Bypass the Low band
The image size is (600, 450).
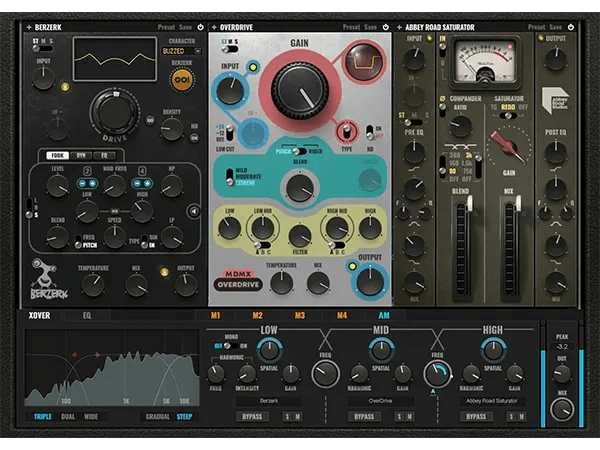point(252,417)
